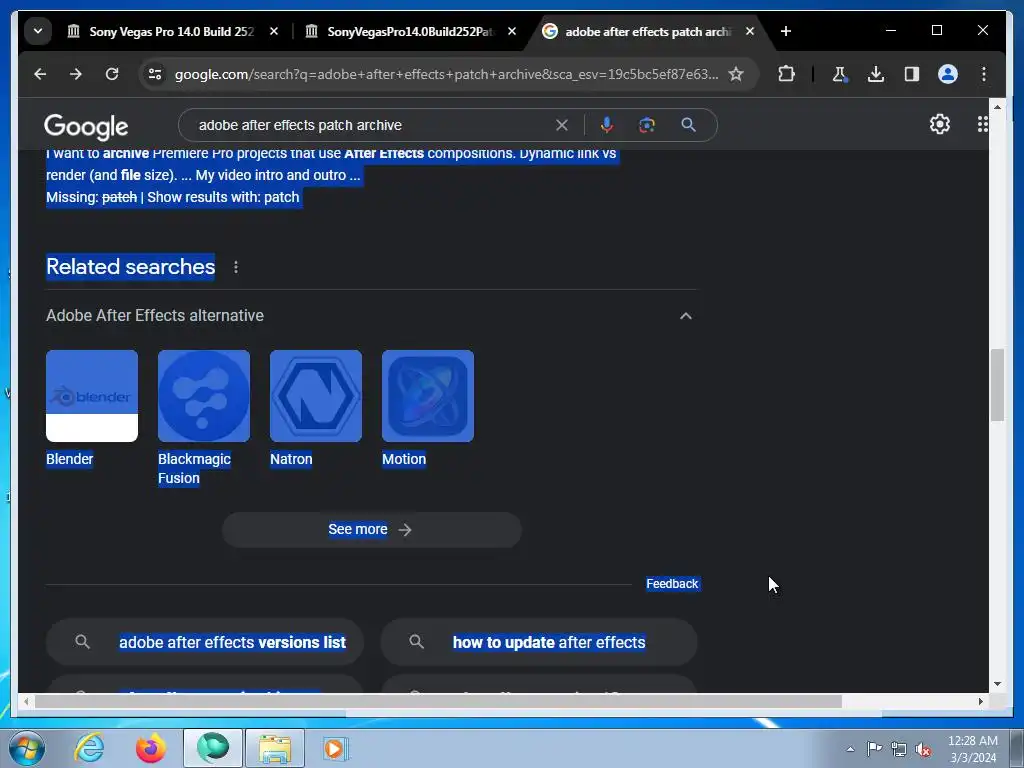Open the network tray icon
The image size is (1024, 768).
coord(899,749)
